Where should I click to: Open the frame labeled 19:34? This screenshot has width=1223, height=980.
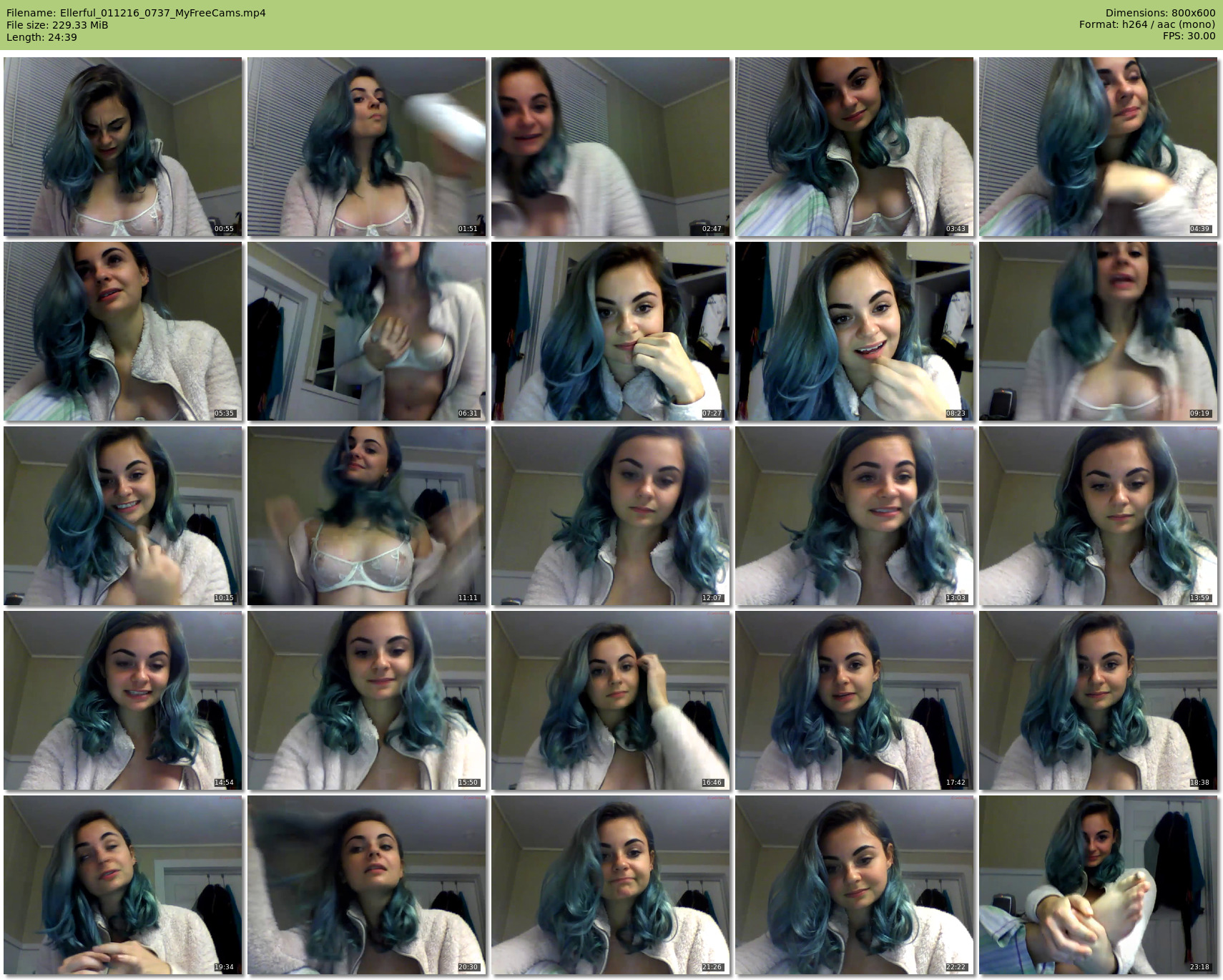coord(123,885)
